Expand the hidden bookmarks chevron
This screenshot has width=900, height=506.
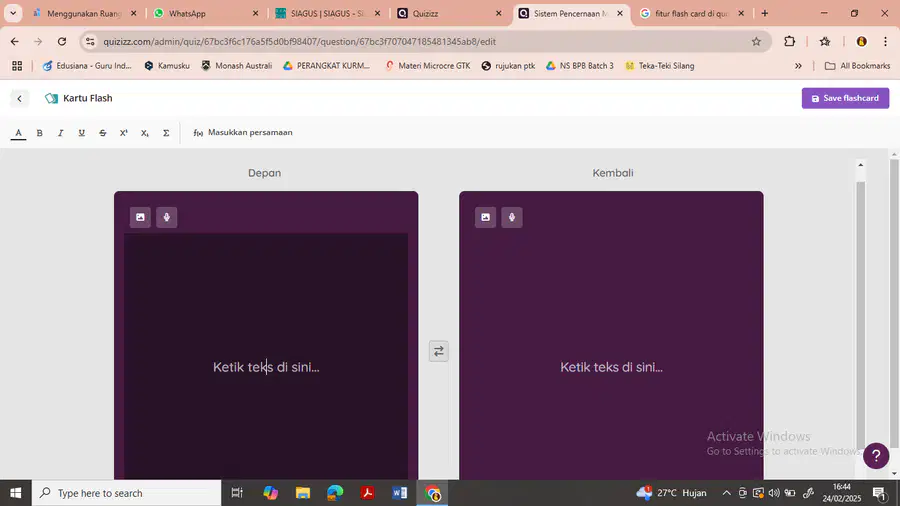pos(798,66)
